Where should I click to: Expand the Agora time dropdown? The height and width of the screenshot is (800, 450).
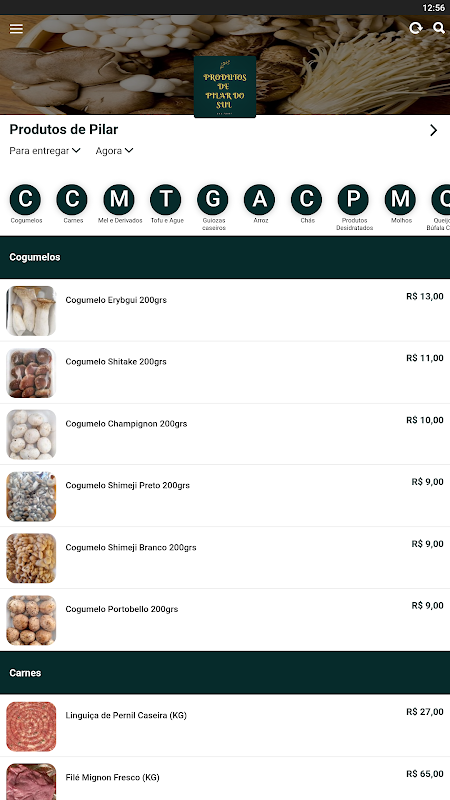pos(114,151)
